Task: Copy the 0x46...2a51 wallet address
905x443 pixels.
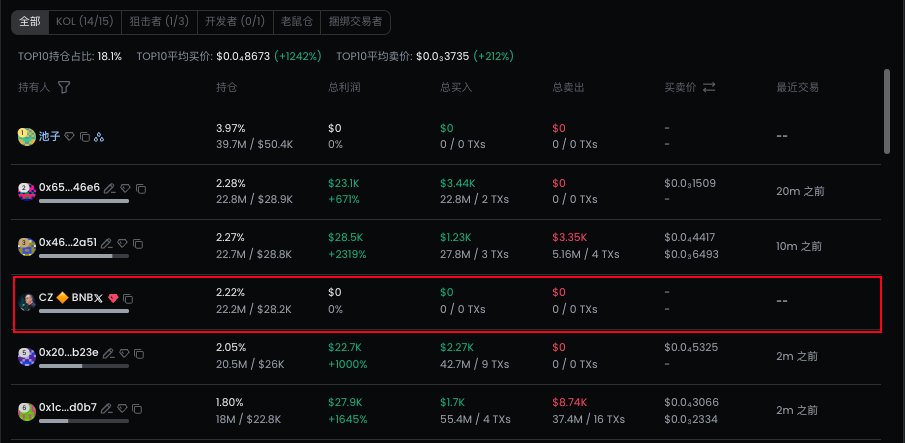Action: click(x=139, y=244)
